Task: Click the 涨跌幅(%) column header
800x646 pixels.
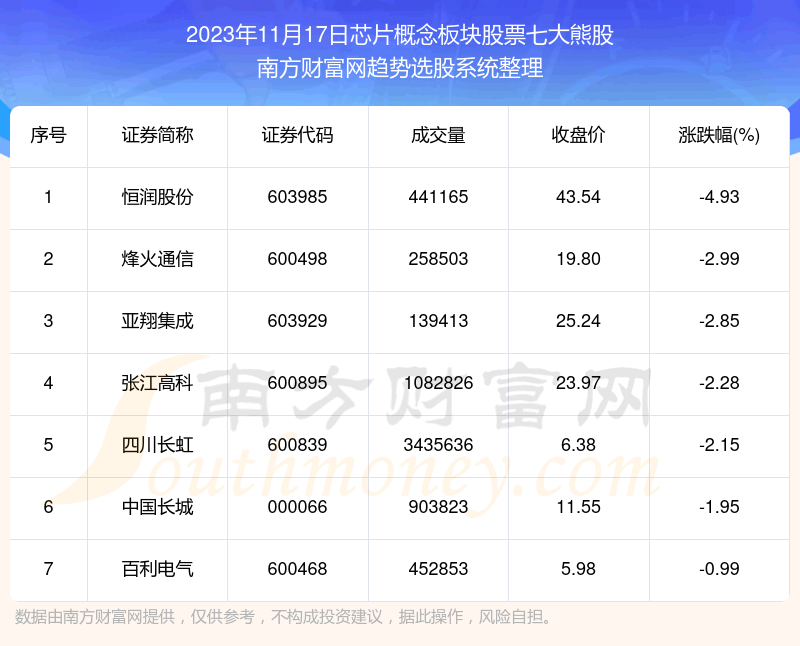Action: pos(719,135)
